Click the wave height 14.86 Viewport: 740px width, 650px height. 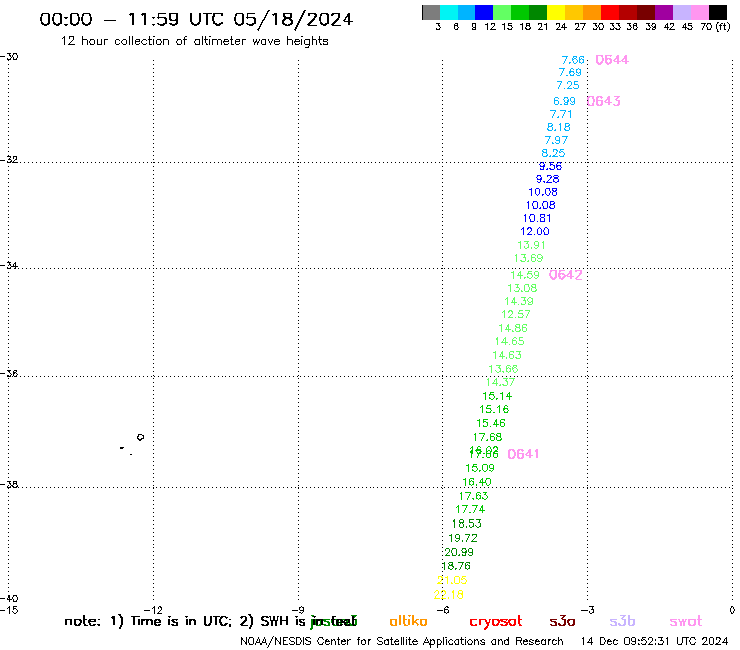513,328
